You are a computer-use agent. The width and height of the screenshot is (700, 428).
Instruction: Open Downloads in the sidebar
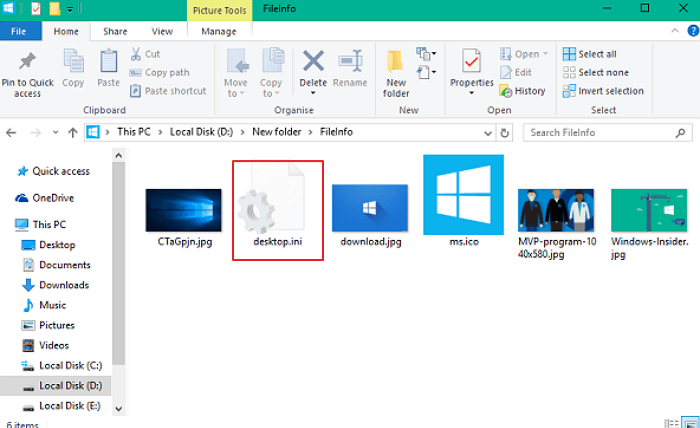tap(55, 285)
